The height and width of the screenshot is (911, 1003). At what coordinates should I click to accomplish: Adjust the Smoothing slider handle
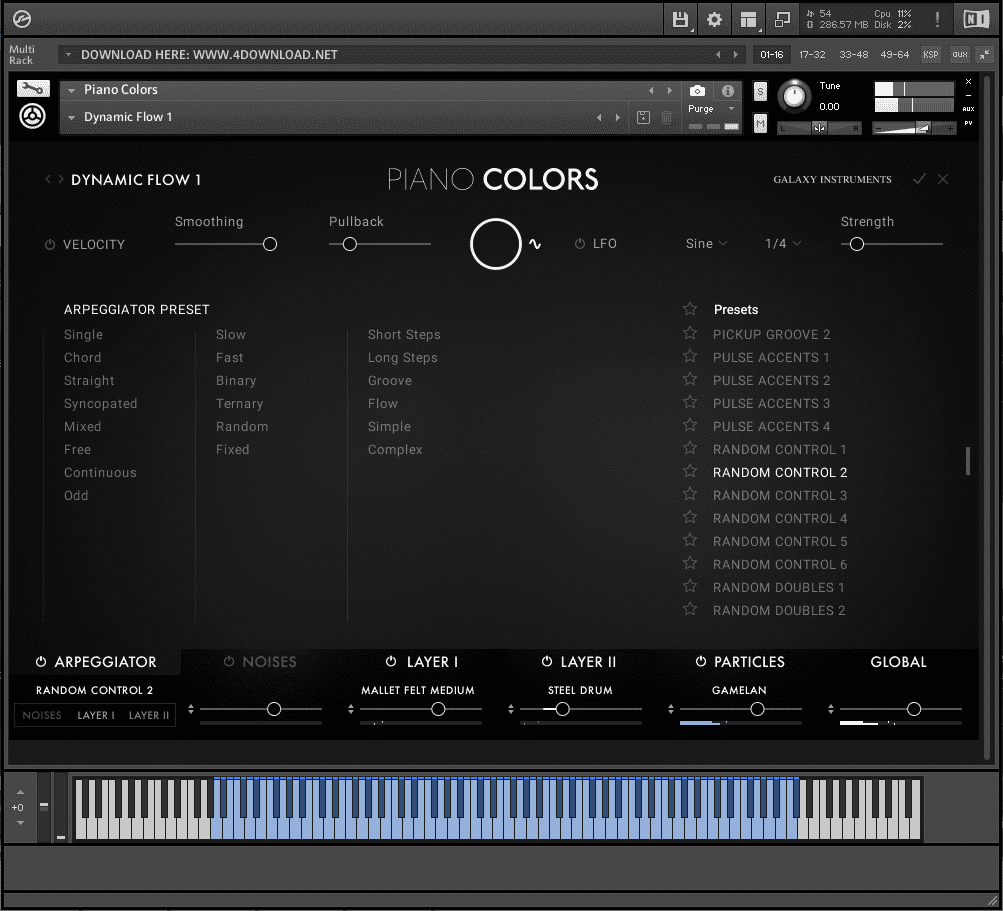point(270,244)
